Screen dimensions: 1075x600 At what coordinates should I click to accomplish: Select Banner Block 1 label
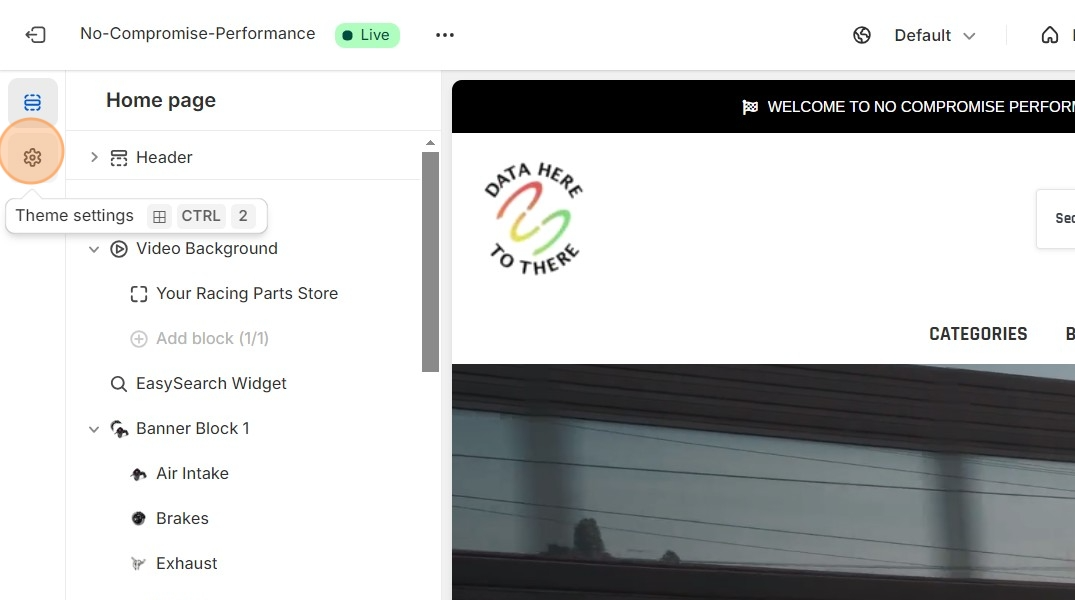[x=193, y=429]
